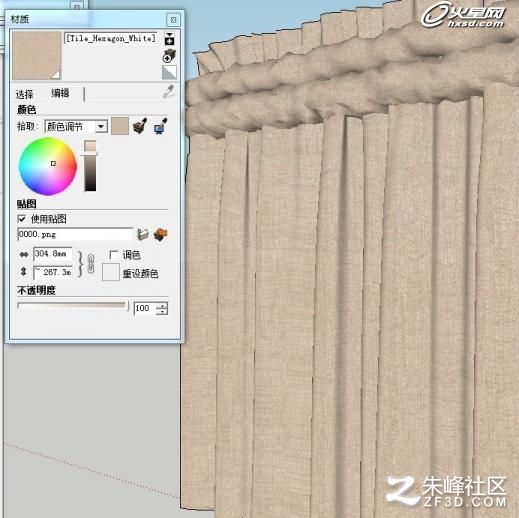
Task: Close the 材质 materials panel
Action: tap(173, 20)
